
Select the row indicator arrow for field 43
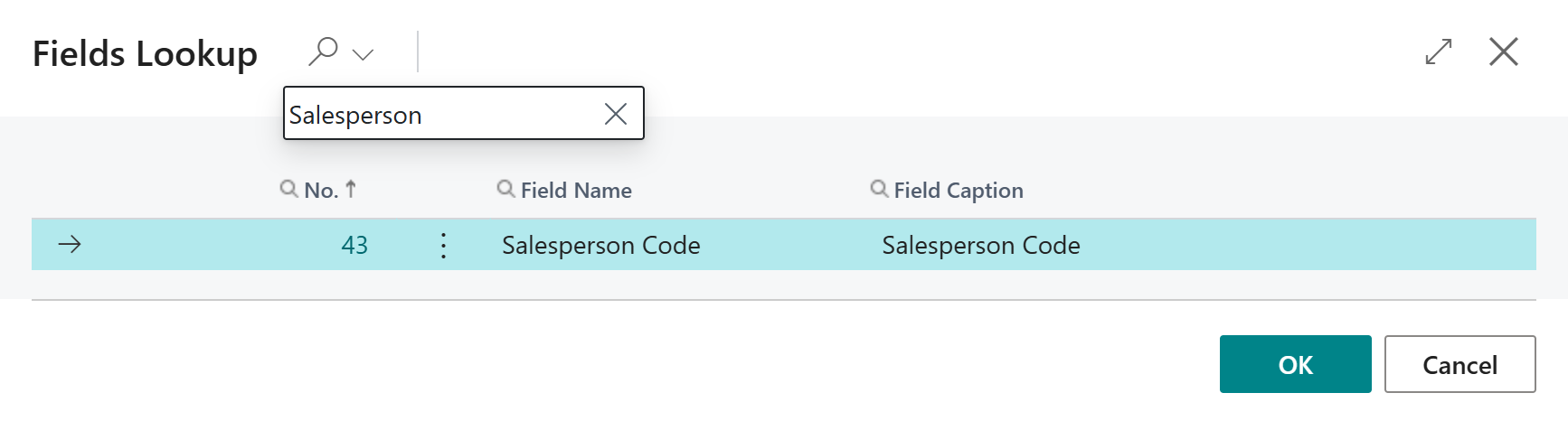[x=70, y=245]
